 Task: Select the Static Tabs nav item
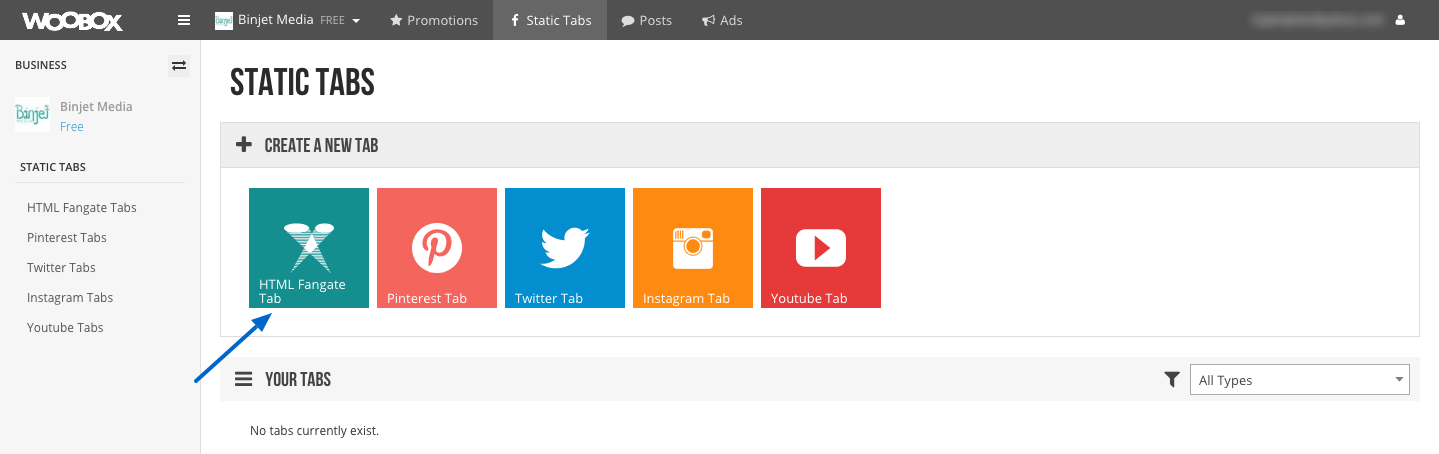(x=550, y=20)
